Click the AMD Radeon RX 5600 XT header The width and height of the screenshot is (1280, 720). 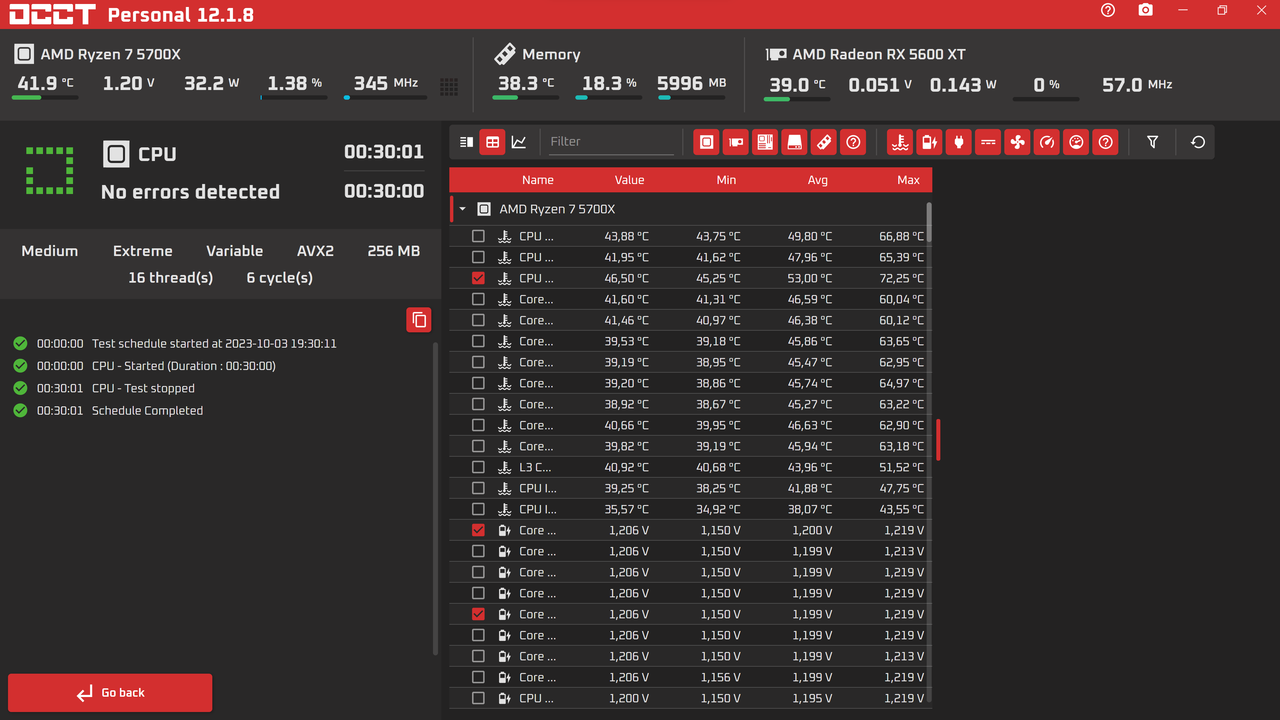[879, 54]
